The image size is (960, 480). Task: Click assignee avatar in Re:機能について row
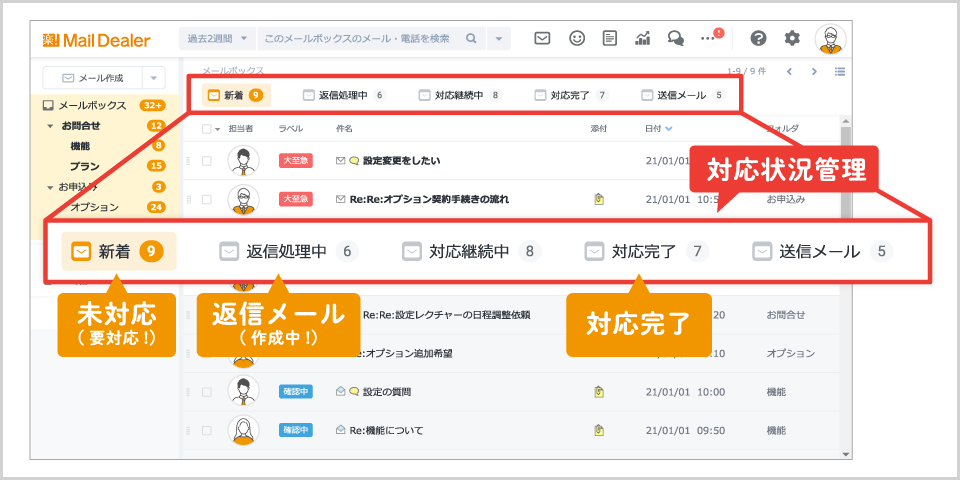click(x=243, y=430)
